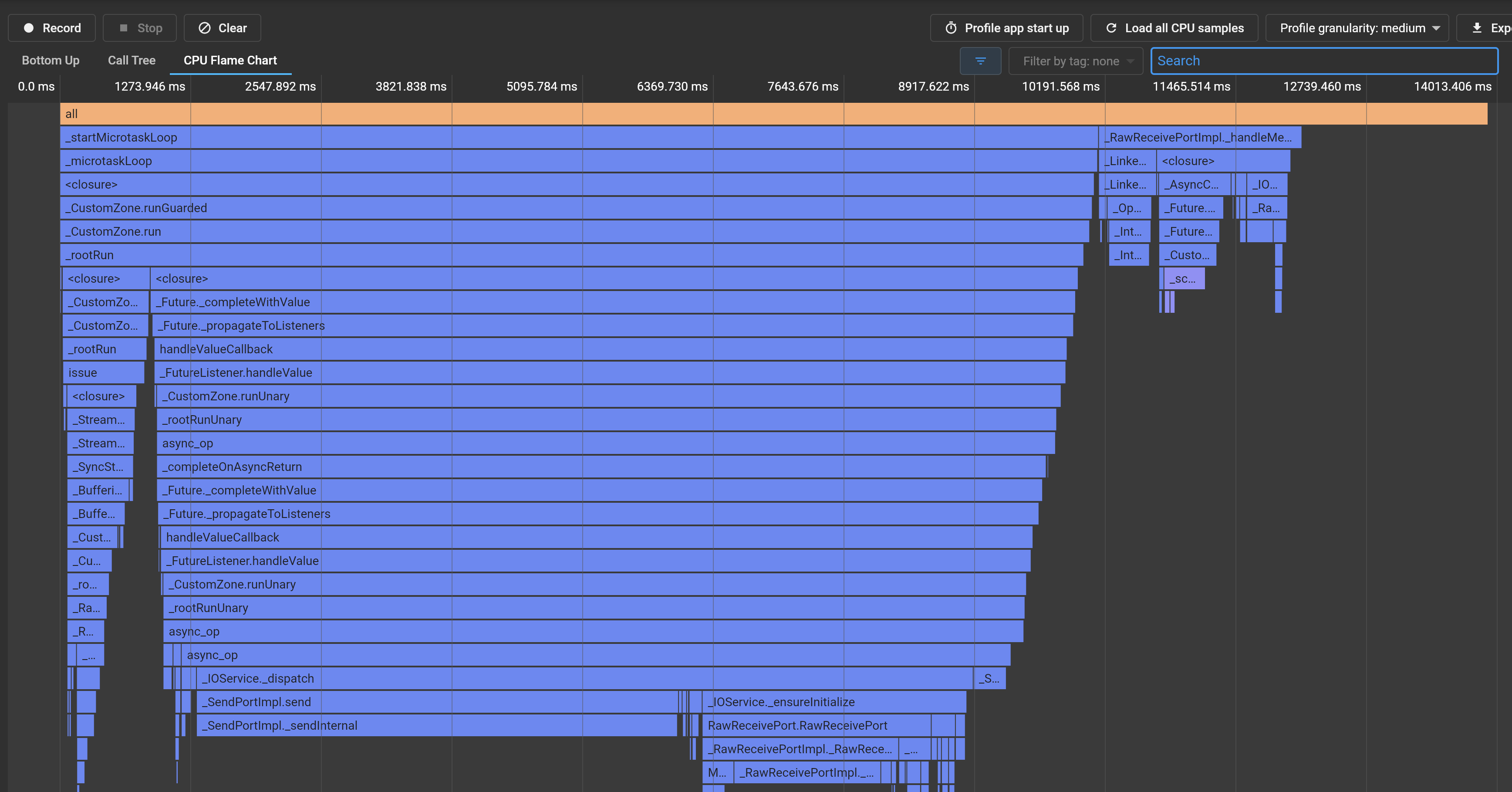Image resolution: width=1512 pixels, height=792 pixels.
Task: Switch to the Bottom Up tab
Action: (x=50, y=60)
